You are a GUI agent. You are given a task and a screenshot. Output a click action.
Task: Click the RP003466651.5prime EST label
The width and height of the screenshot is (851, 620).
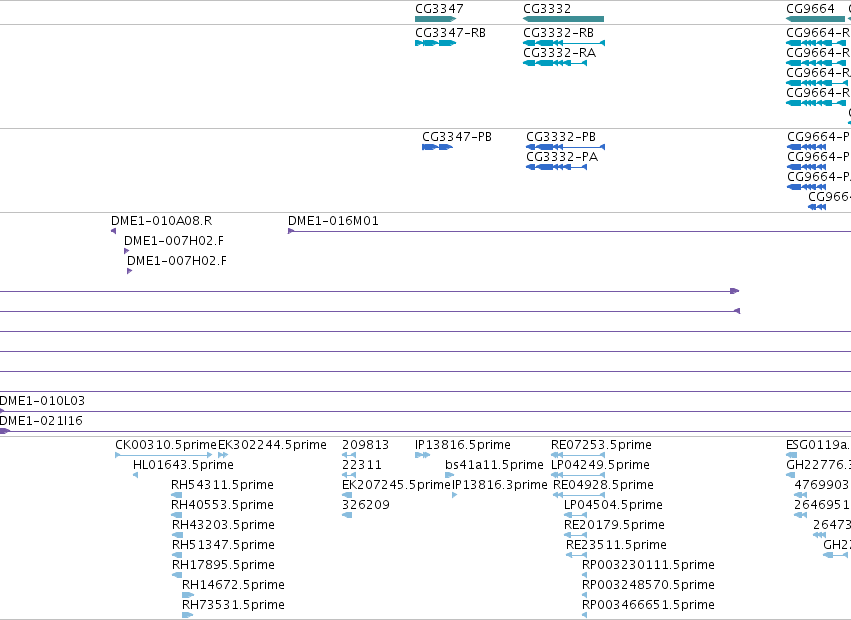tap(648, 605)
